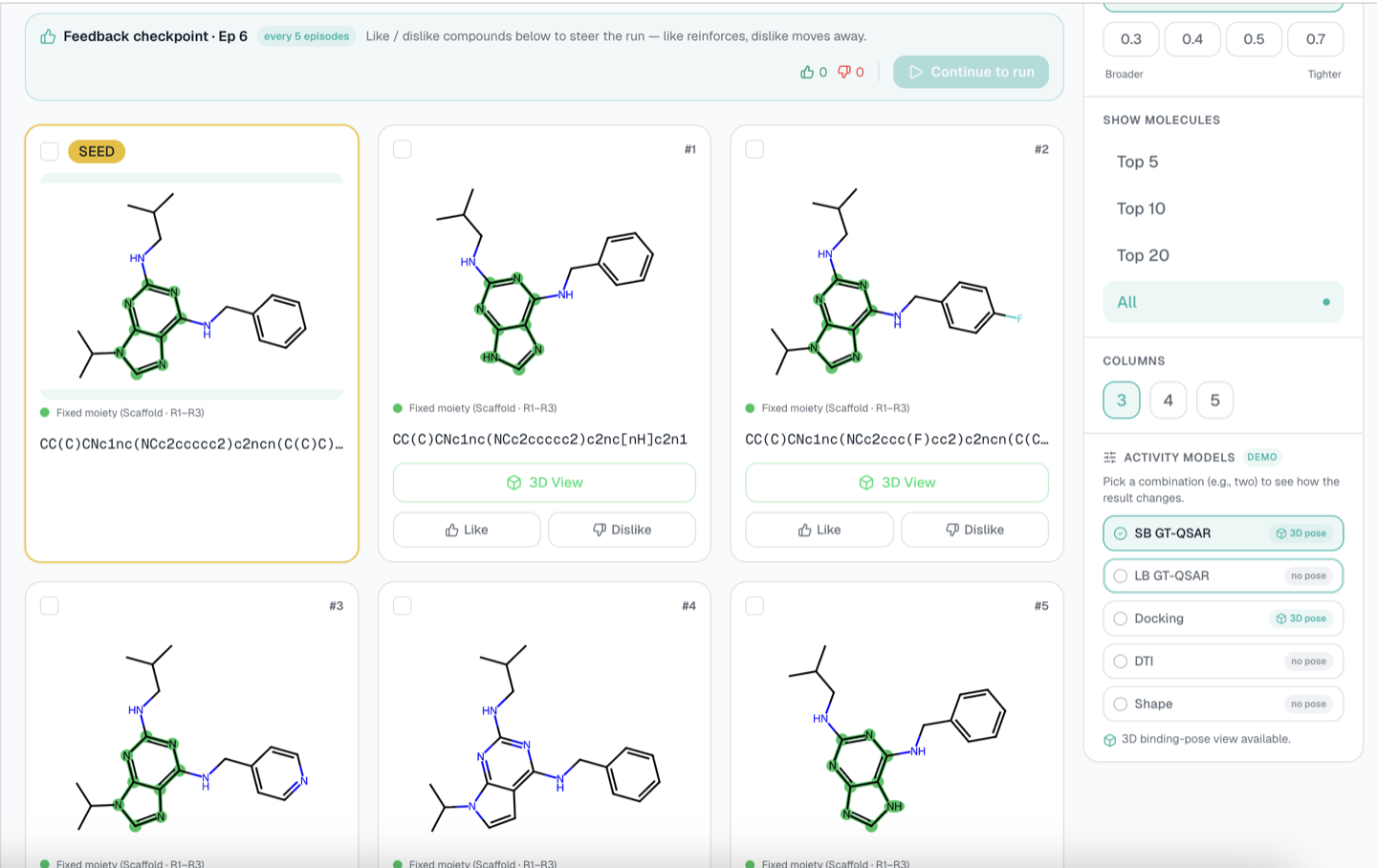
Task: Select the DTI activity model
Action: click(1223, 662)
